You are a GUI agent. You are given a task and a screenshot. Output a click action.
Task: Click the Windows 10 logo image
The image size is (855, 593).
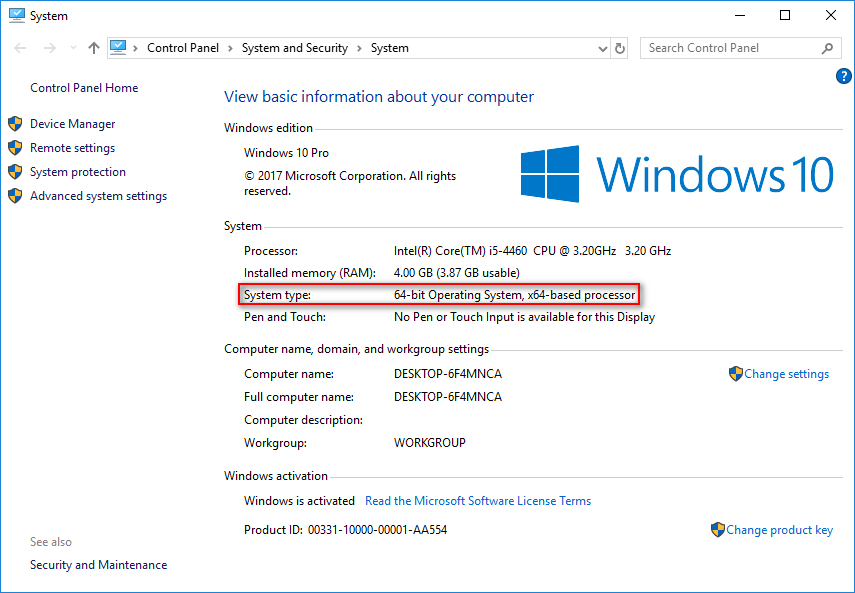coord(677,174)
